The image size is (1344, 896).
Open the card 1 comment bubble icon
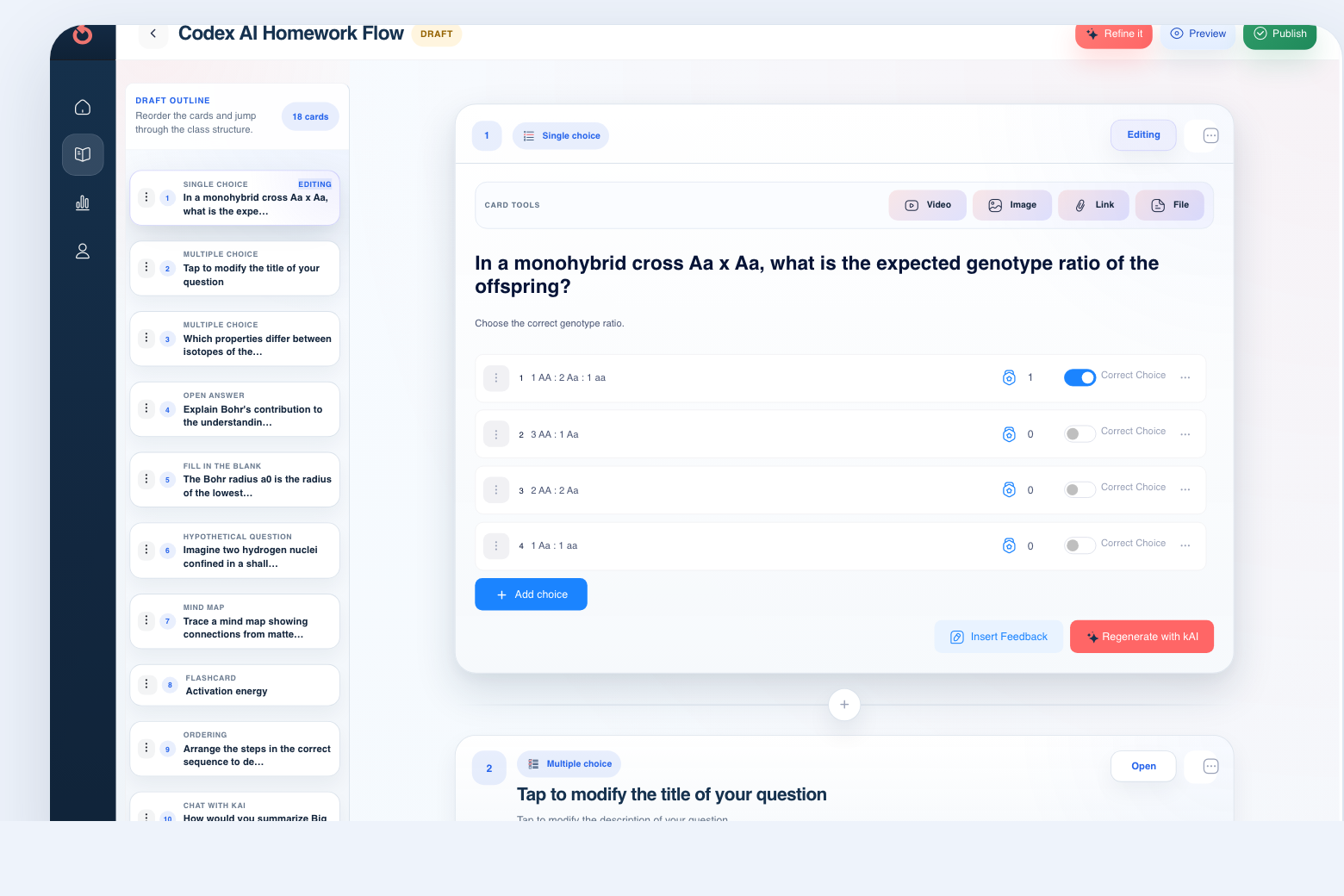pos(1210,135)
